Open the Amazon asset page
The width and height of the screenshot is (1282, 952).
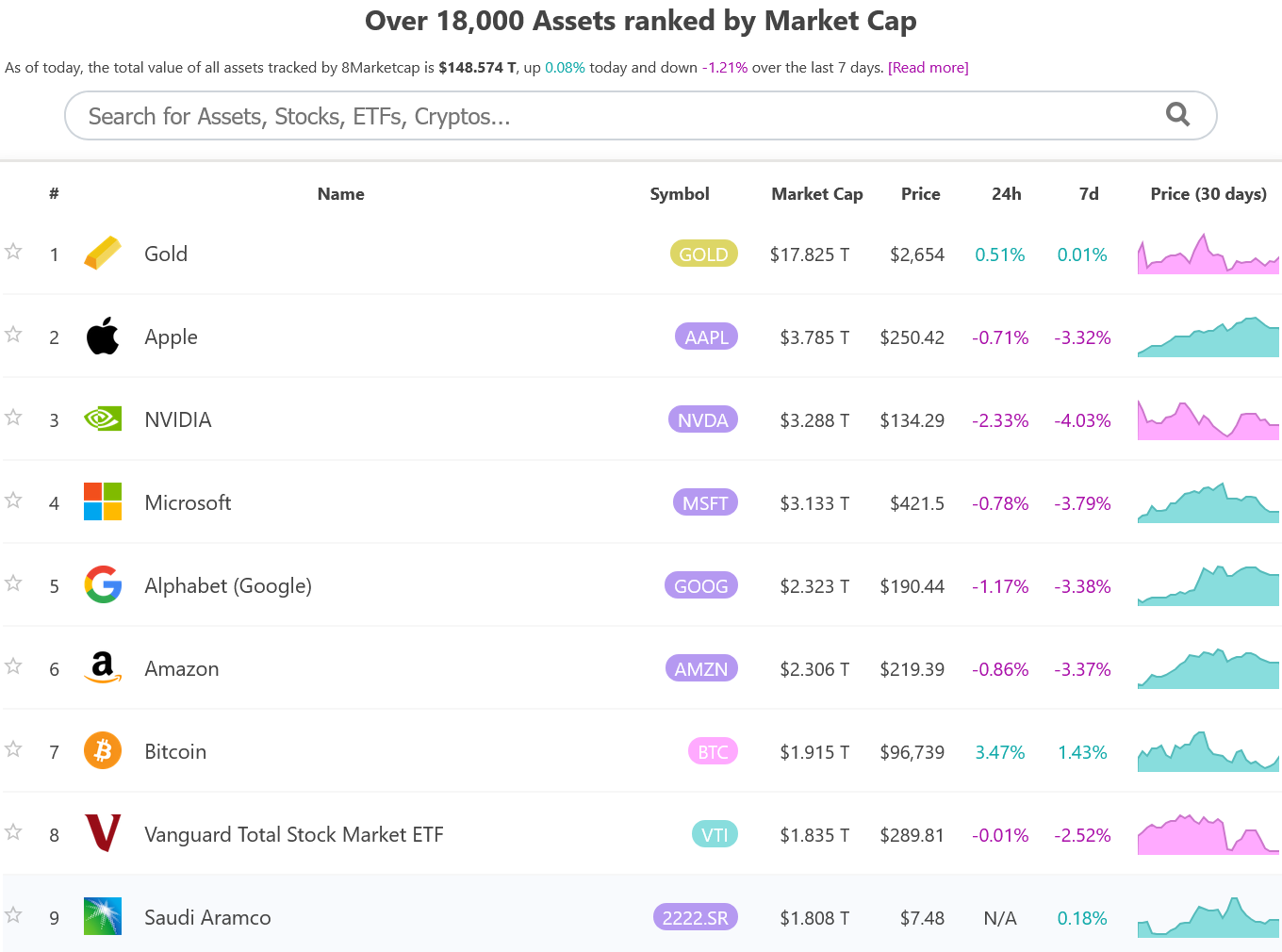[x=182, y=668]
